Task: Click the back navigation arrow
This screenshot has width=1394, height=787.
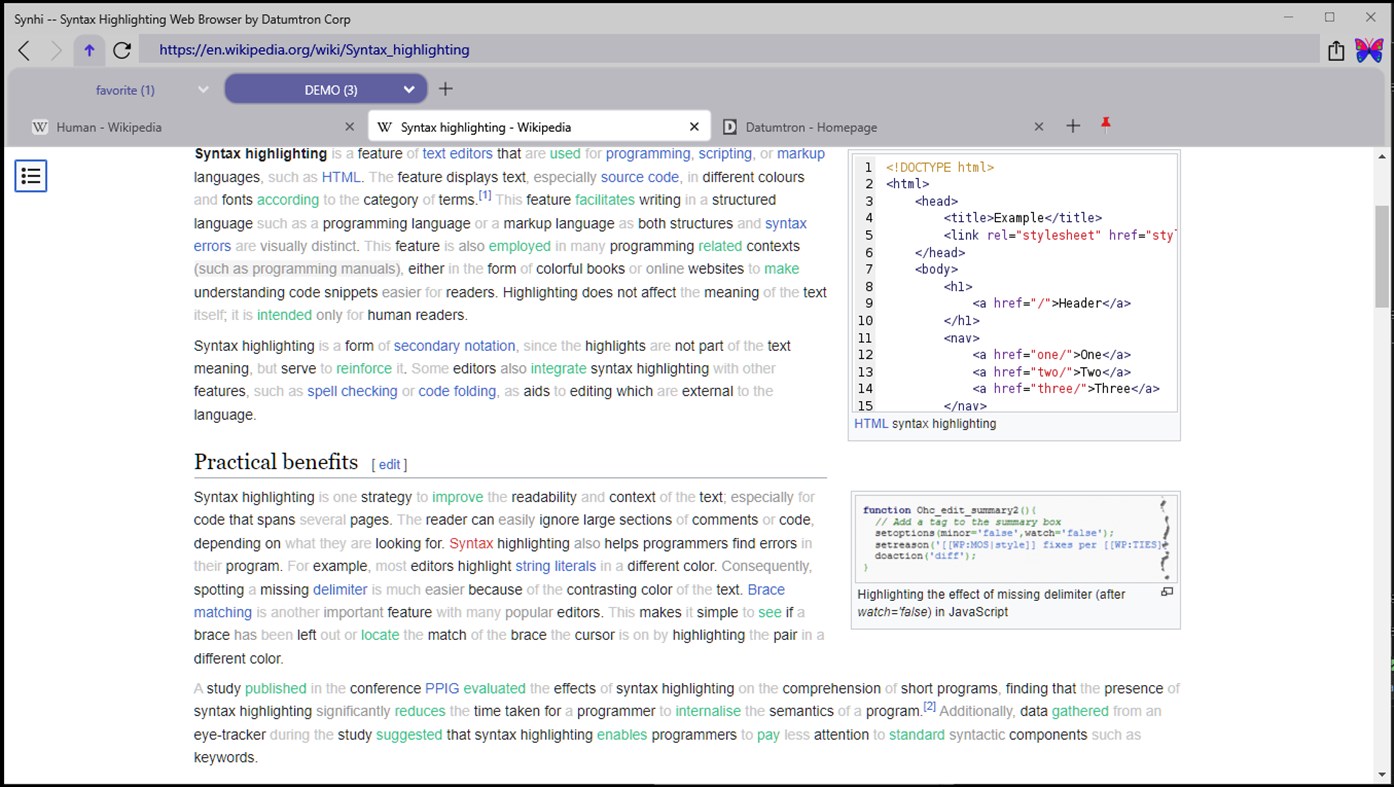Action: 24,49
